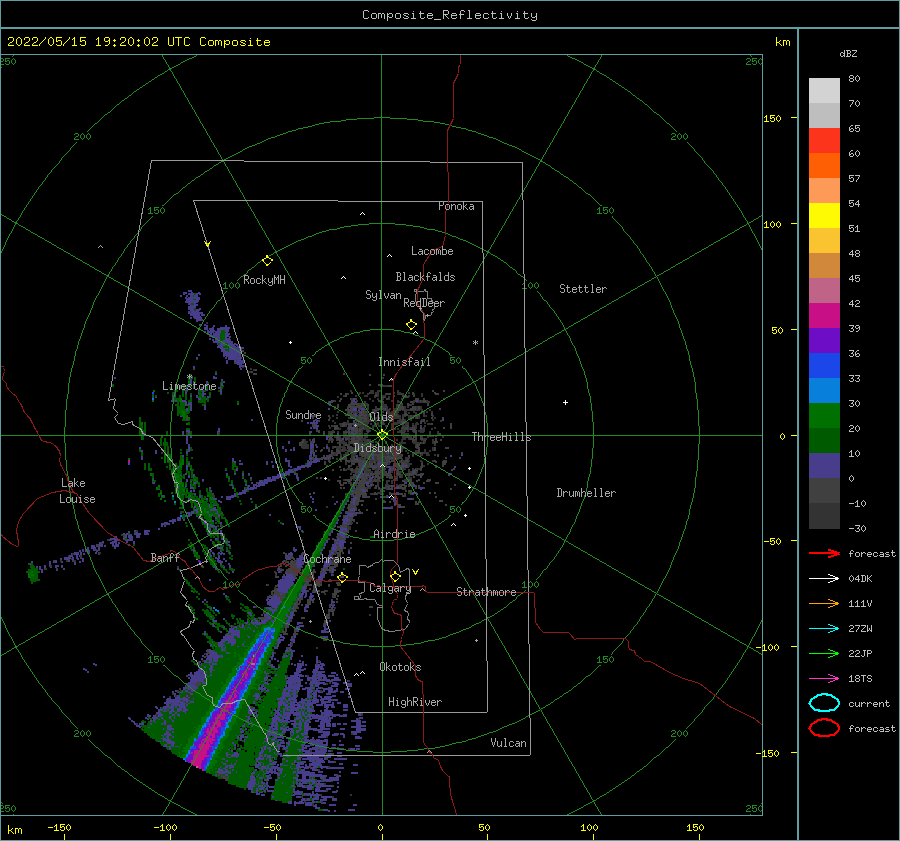This screenshot has width=900, height=841.
Task: Click the yellow diamond marker beside RockyMH
Action: tap(267, 261)
